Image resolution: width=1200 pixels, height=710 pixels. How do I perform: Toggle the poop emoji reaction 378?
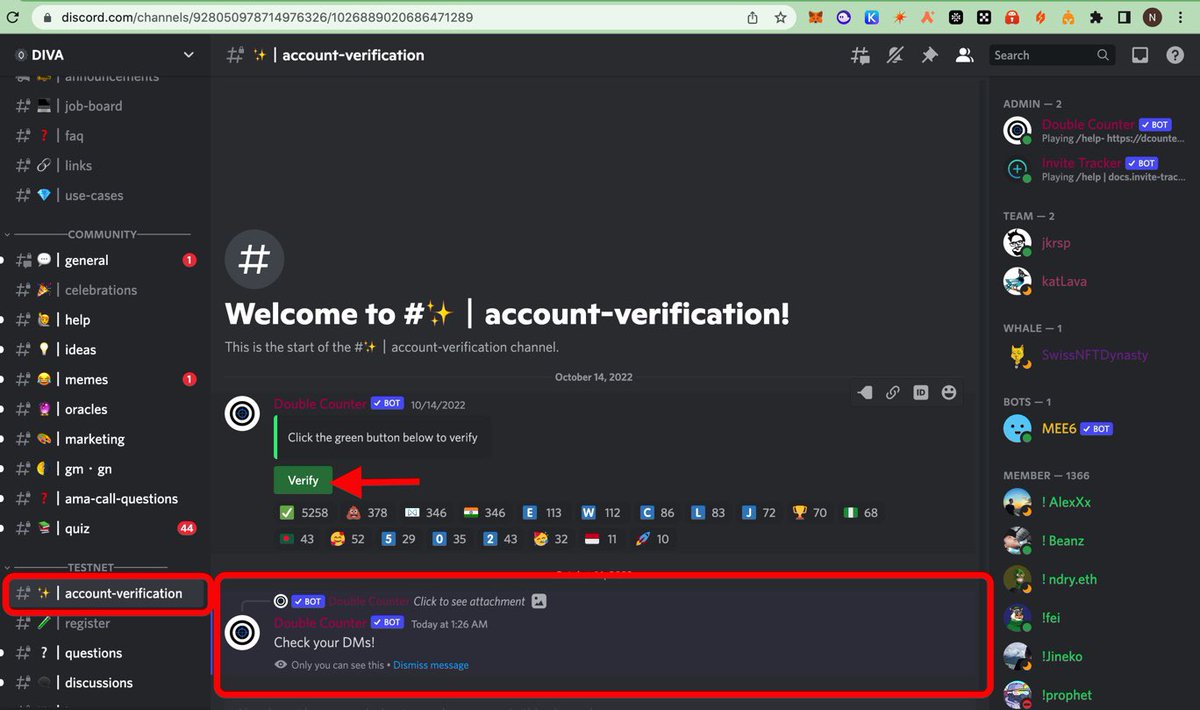[365, 513]
